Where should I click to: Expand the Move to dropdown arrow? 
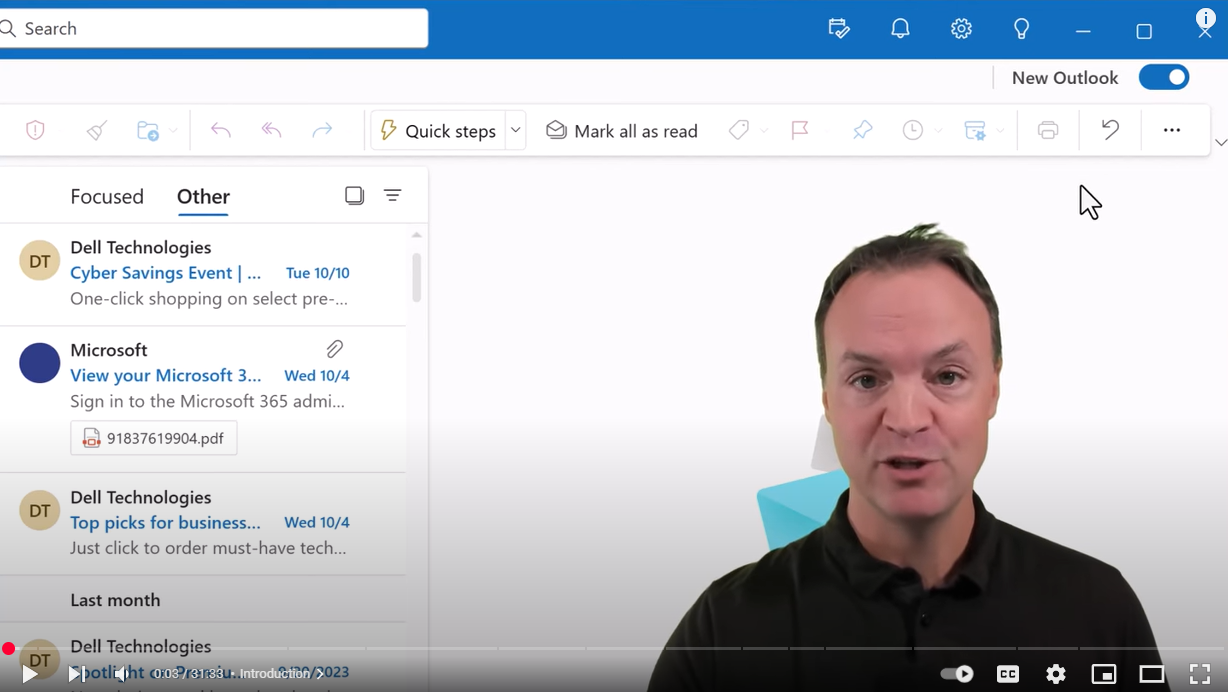click(x=174, y=131)
